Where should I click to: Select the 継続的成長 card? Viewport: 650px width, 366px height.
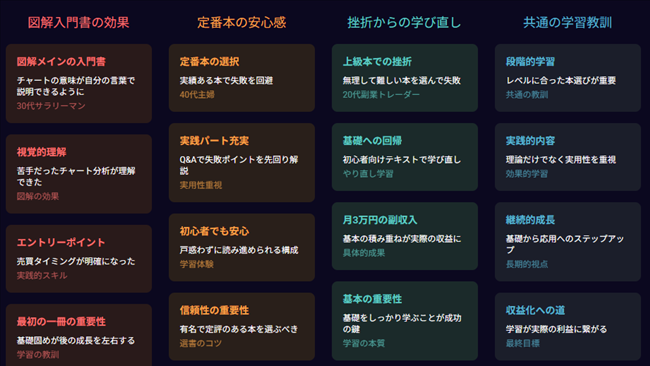click(x=568, y=242)
